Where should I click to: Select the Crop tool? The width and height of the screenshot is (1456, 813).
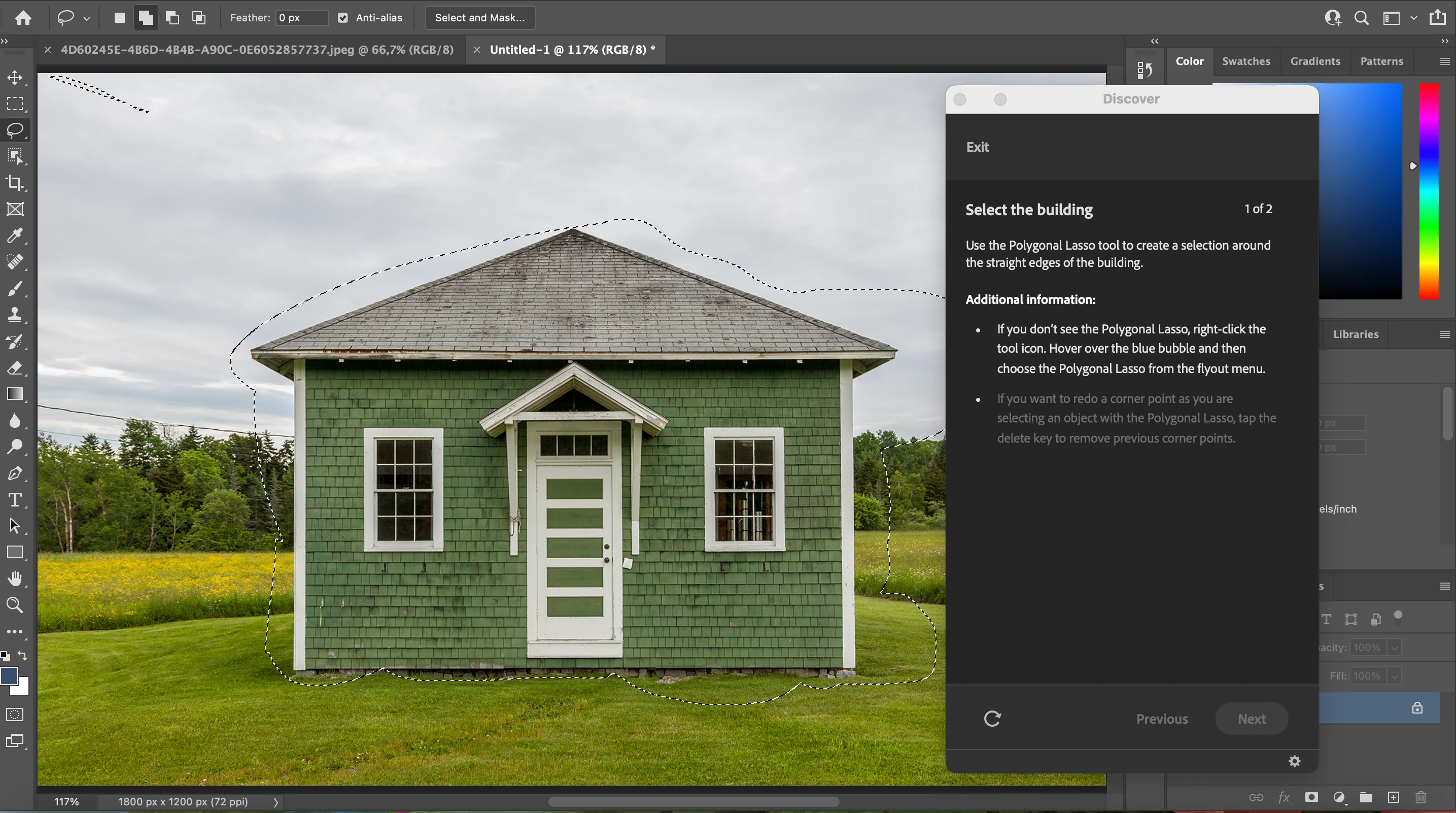pos(15,183)
